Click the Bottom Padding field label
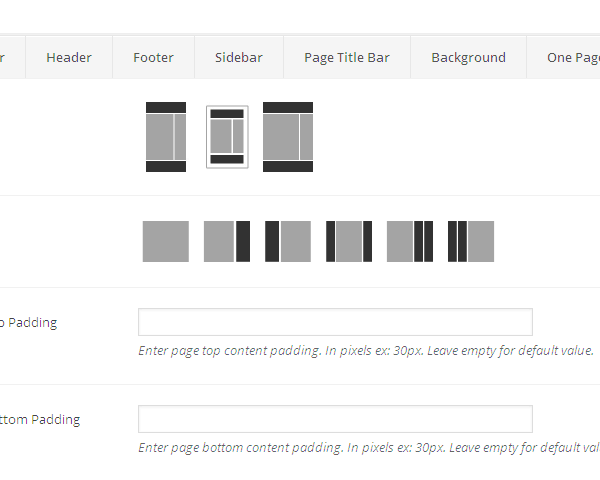 tap(40, 420)
